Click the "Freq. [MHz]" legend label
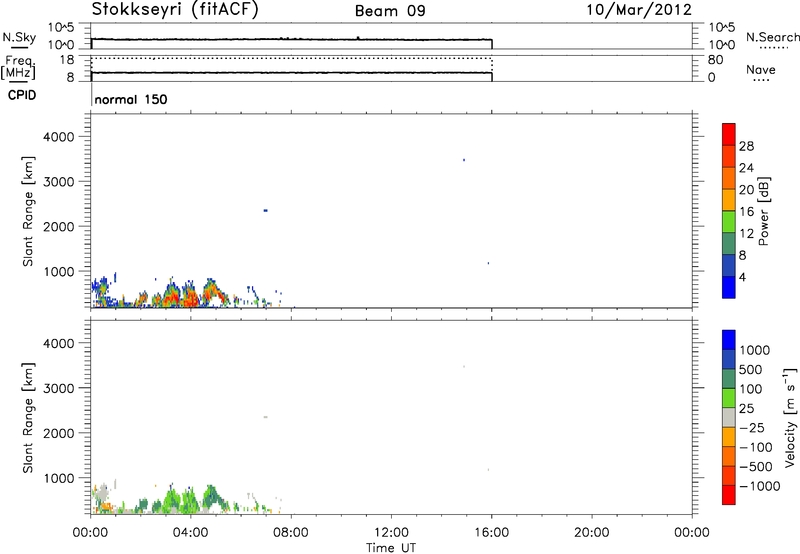The width and height of the screenshot is (800, 554). (19, 67)
